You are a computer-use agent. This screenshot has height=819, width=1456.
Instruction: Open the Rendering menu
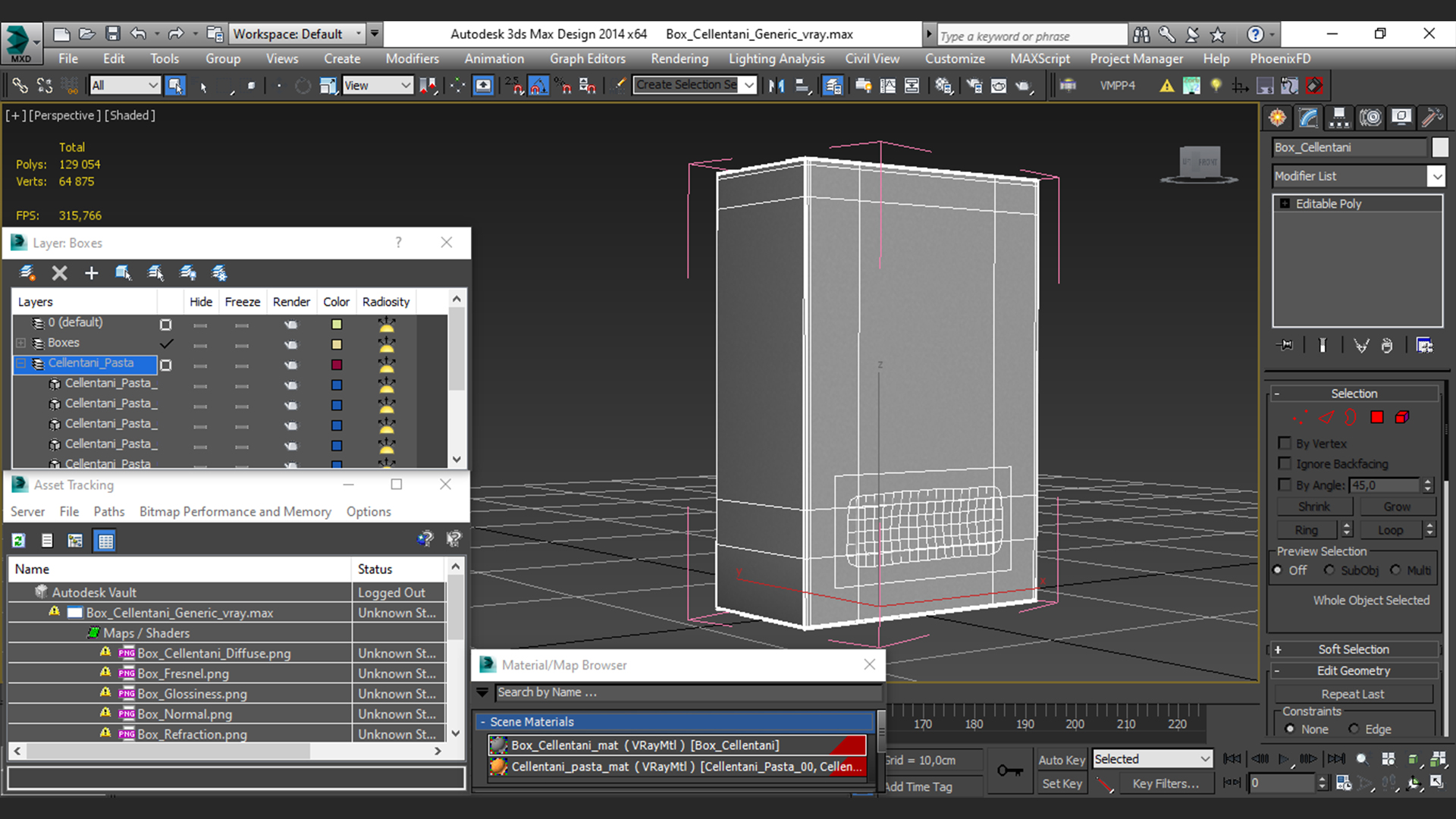[679, 58]
